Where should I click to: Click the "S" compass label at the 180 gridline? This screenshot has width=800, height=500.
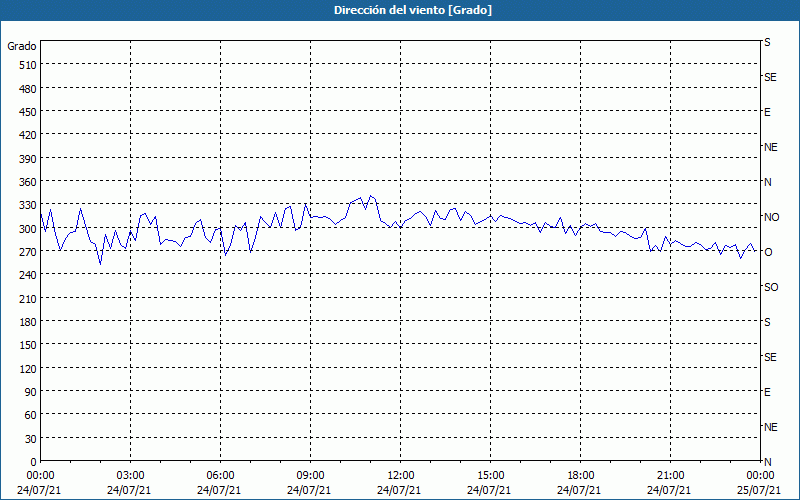(767, 322)
